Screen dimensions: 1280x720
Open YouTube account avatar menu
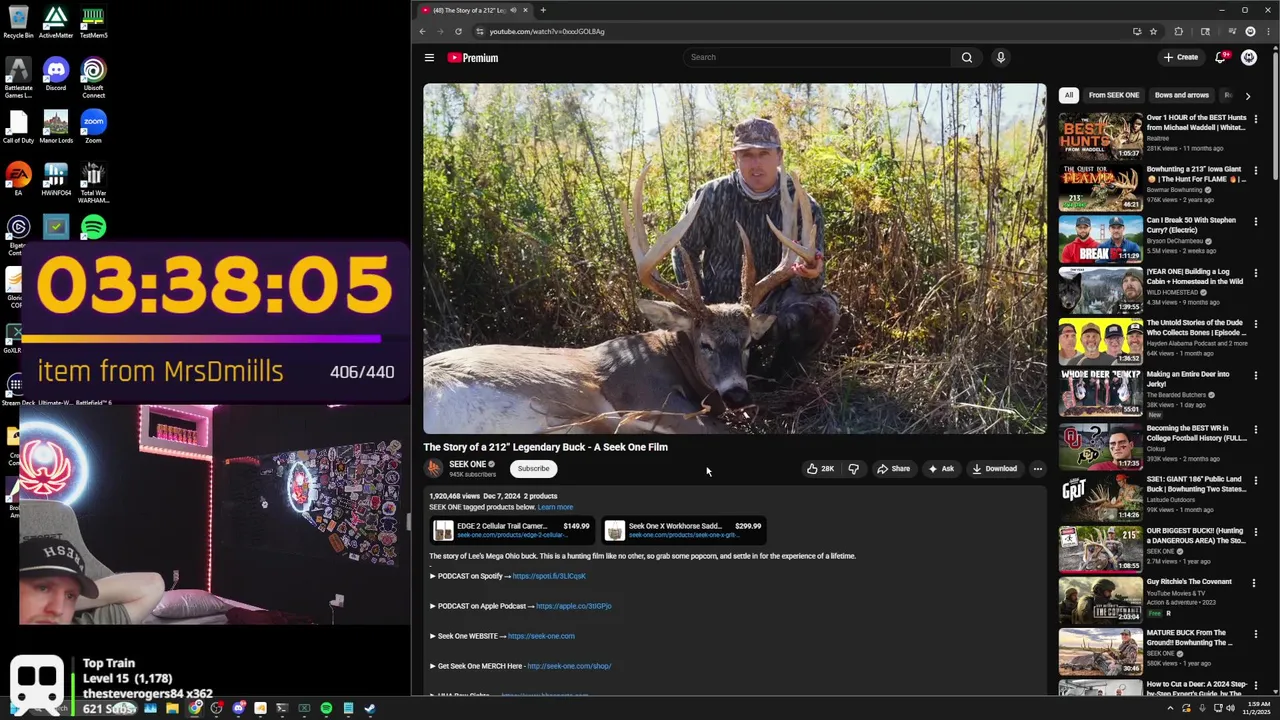1249,57
